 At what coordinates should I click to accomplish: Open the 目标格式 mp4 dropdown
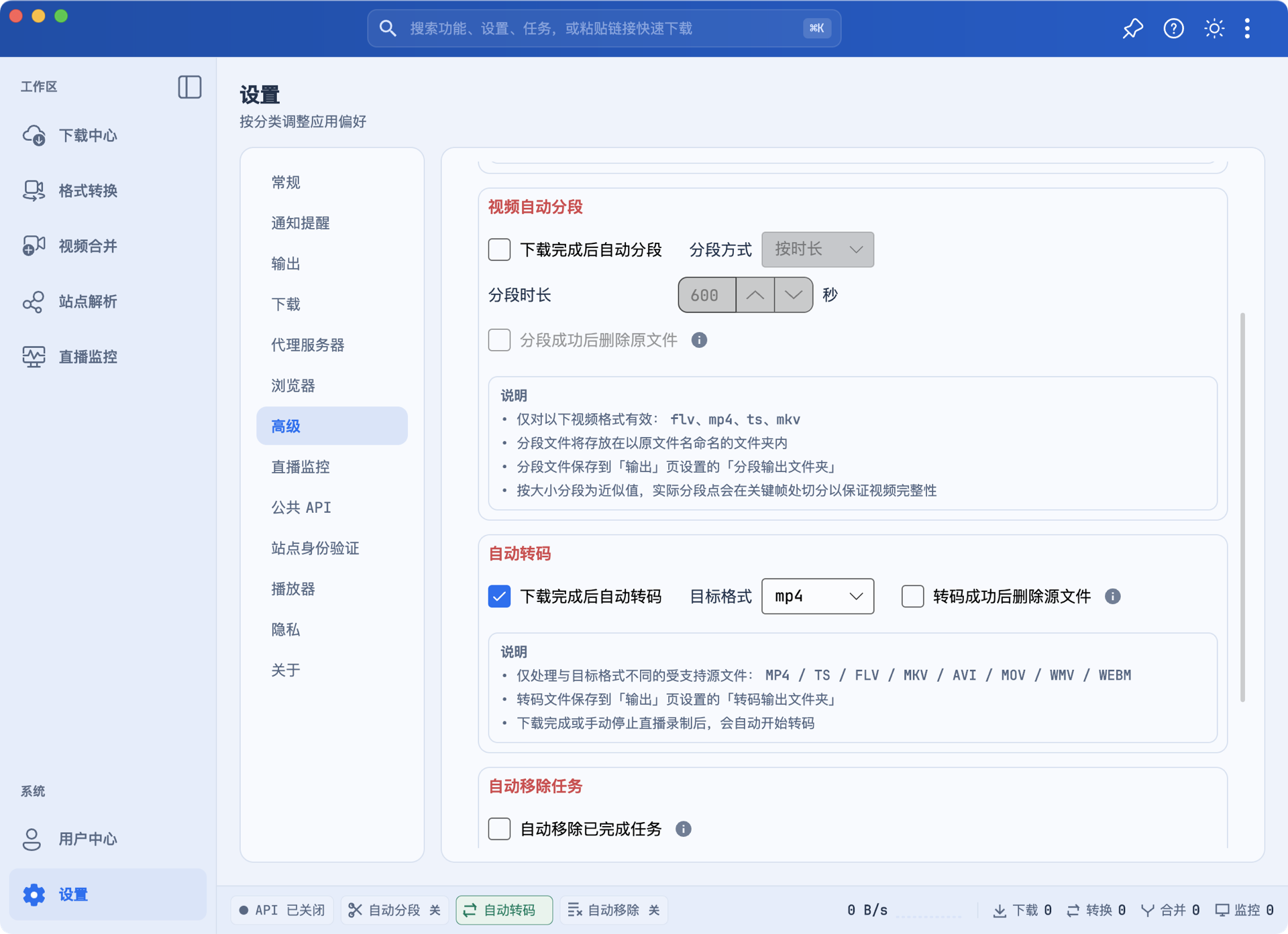click(817, 596)
